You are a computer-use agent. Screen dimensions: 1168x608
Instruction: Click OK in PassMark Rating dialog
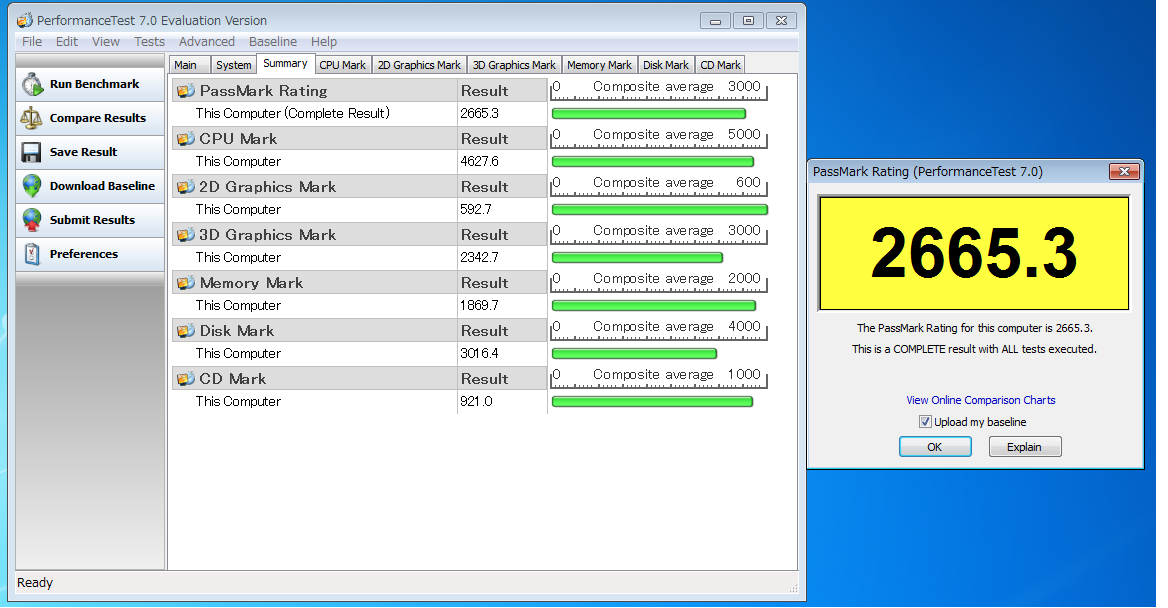click(935, 447)
